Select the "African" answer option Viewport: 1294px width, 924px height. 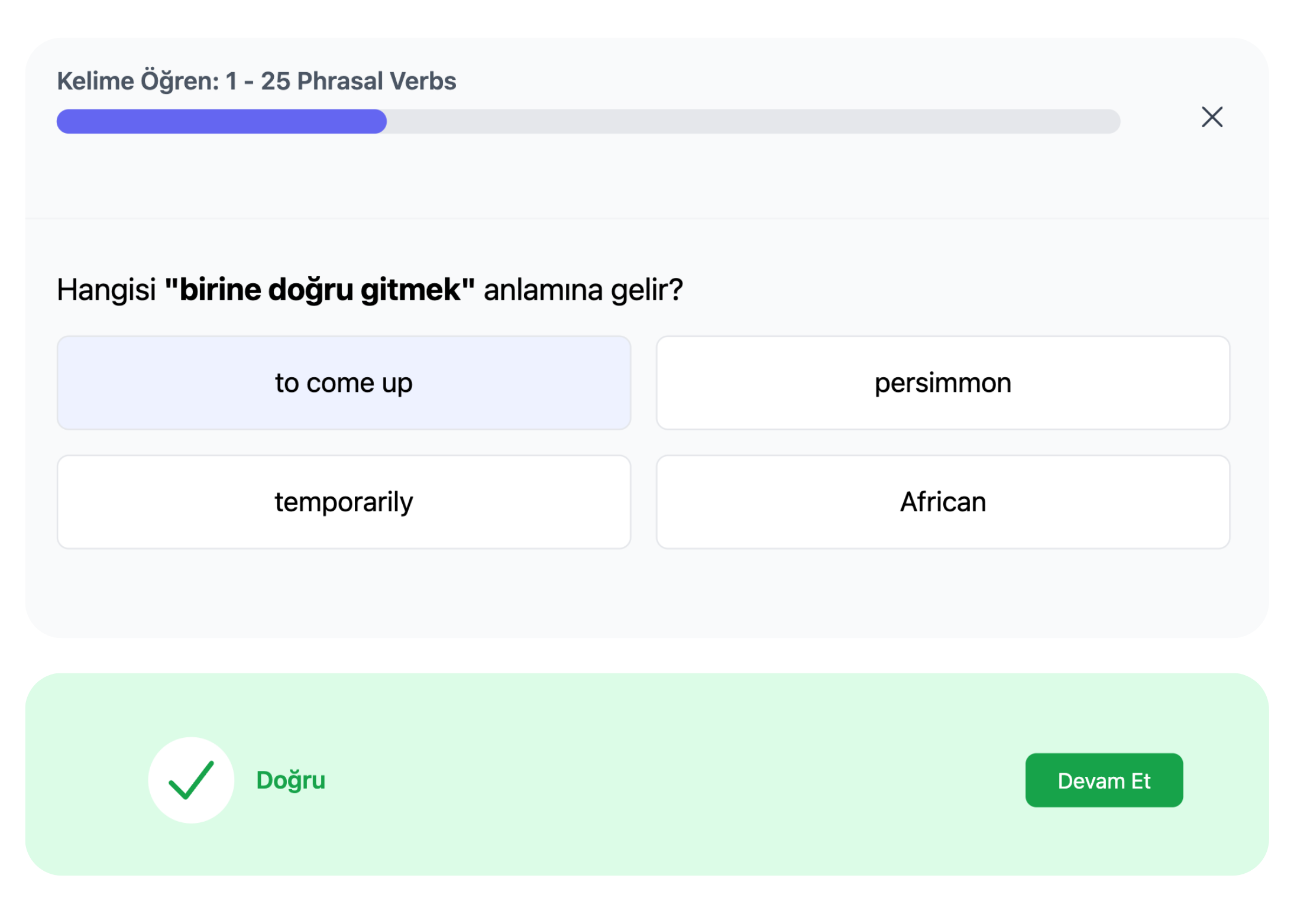(943, 502)
